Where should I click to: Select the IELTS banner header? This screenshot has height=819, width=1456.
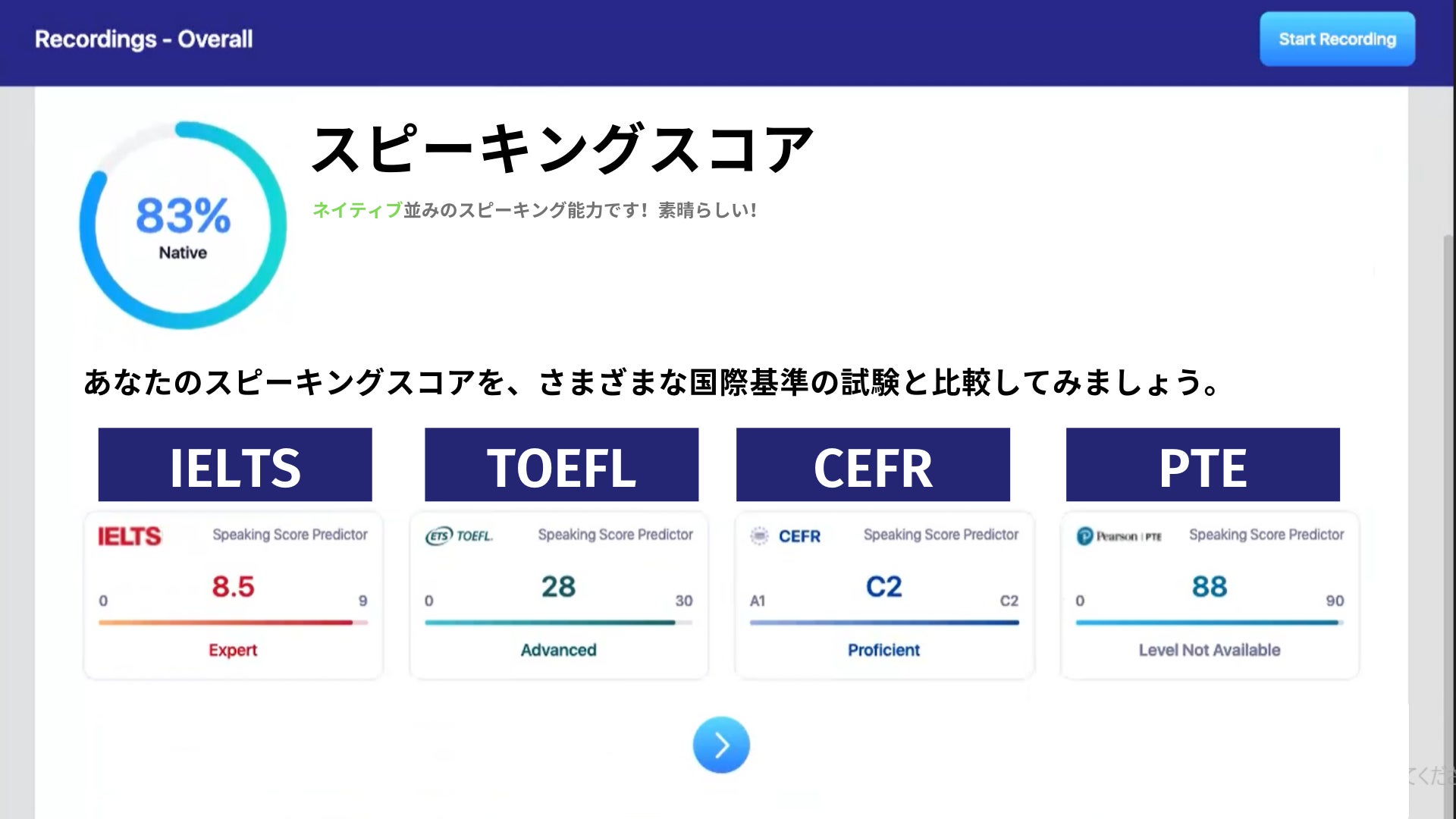pos(235,465)
